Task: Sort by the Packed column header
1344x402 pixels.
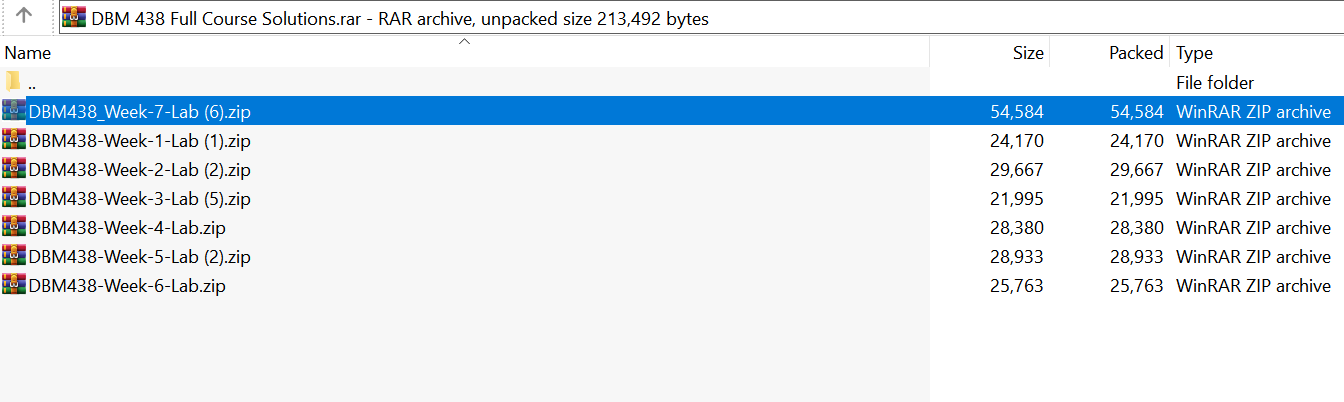Action: 1136,53
